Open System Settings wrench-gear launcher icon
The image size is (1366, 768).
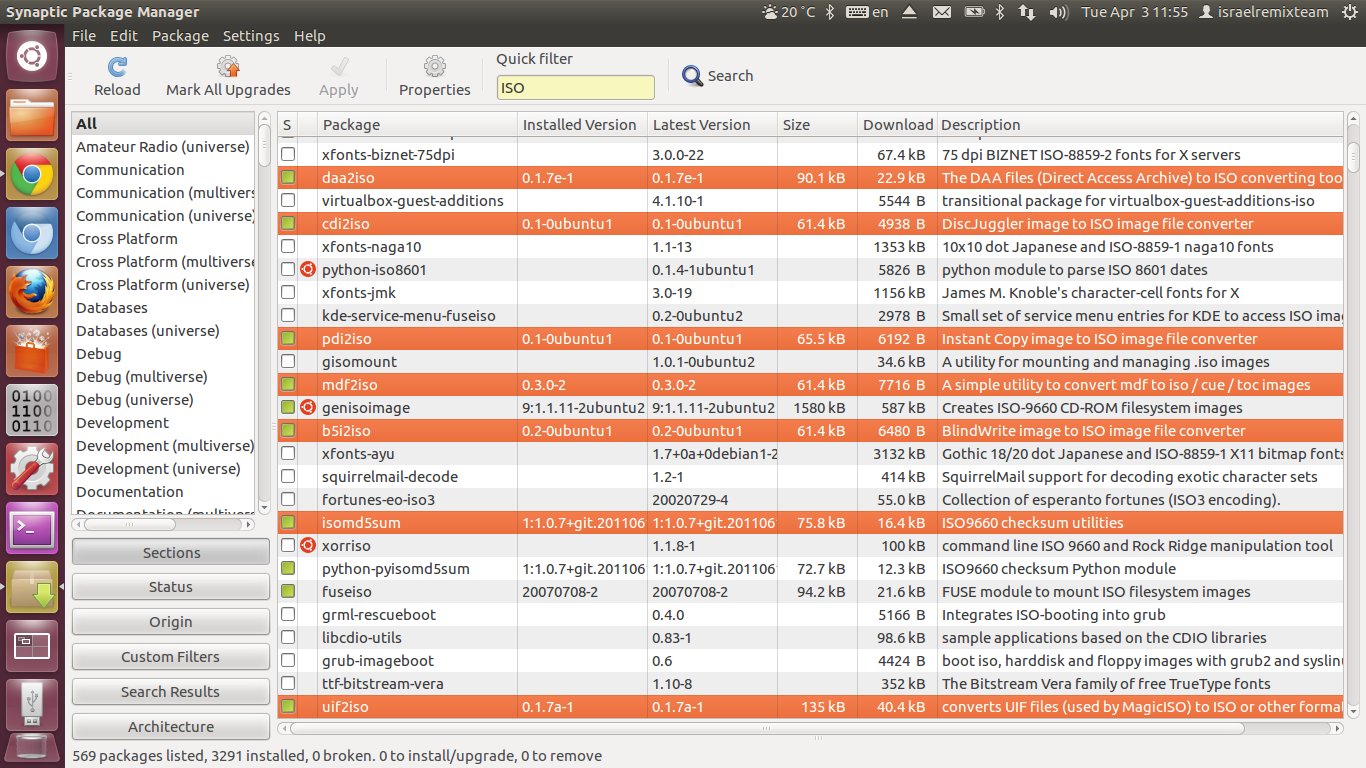32,469
